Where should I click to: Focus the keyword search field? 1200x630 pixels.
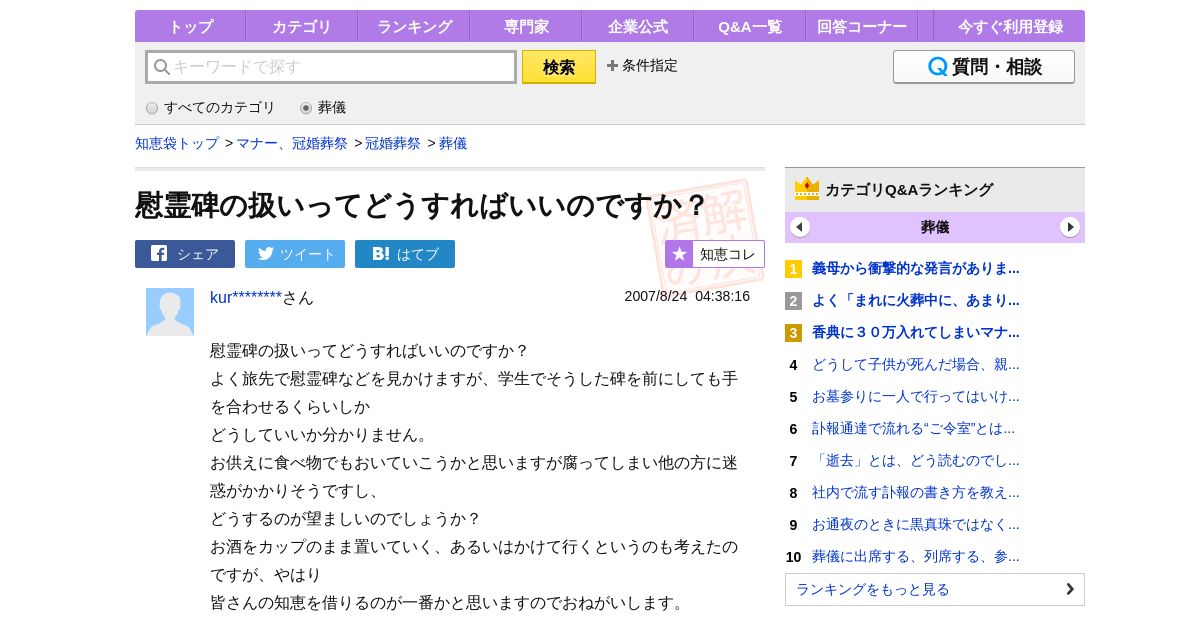[x=331, y=67]
